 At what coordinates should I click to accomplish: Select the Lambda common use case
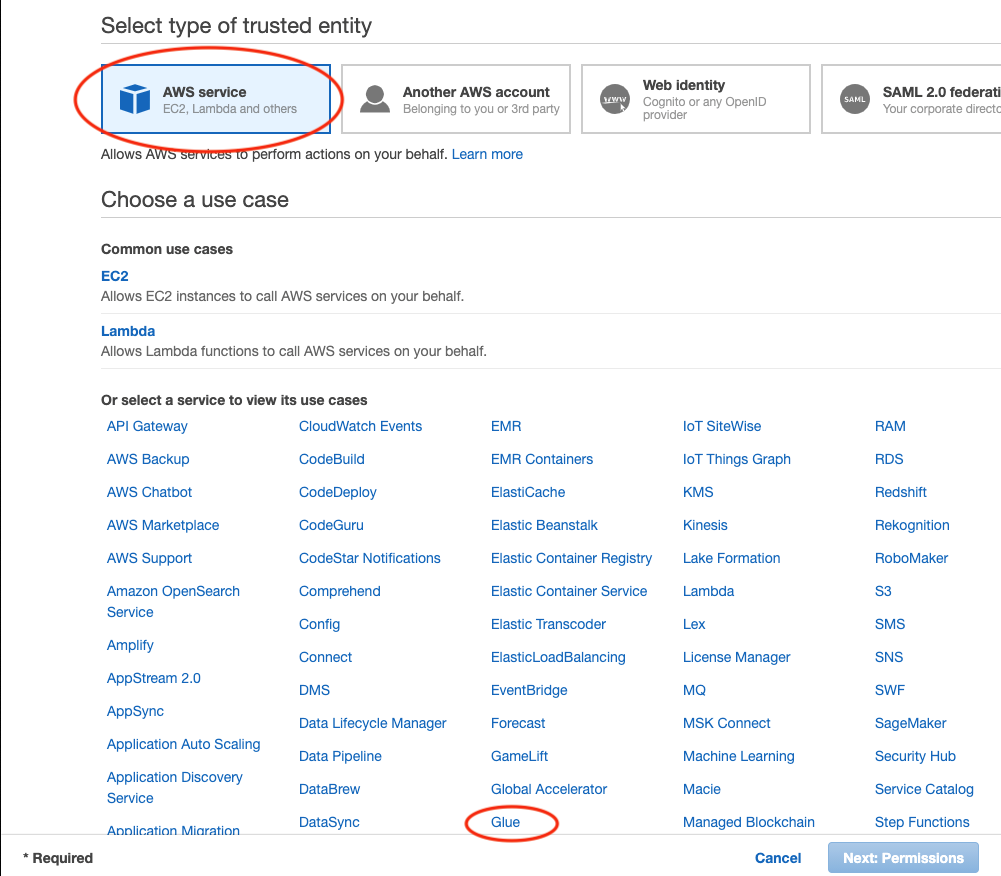(128, 331)
